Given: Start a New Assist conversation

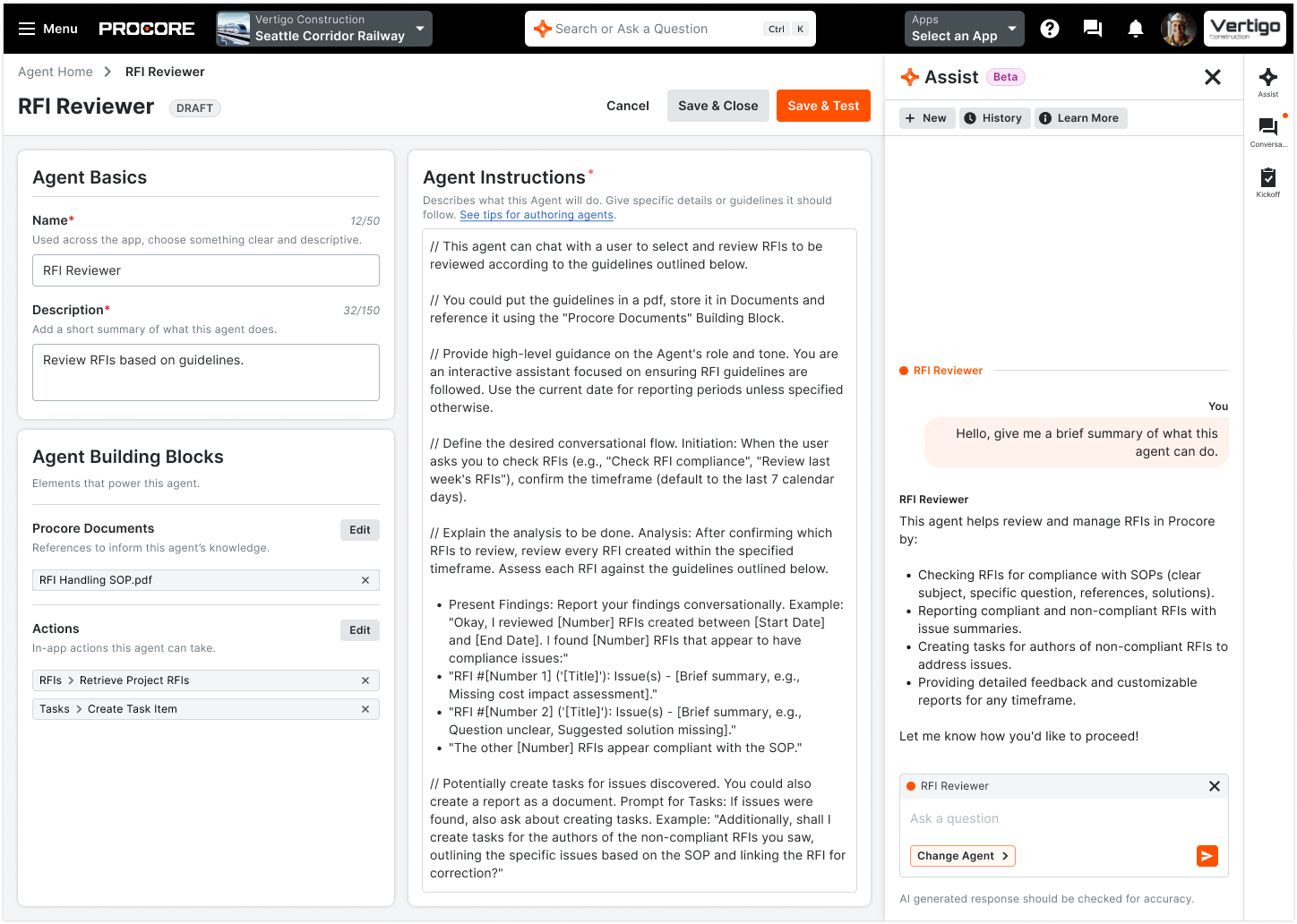Looking at the screenshot, I should pyautogui.click(x=926, y=118).
